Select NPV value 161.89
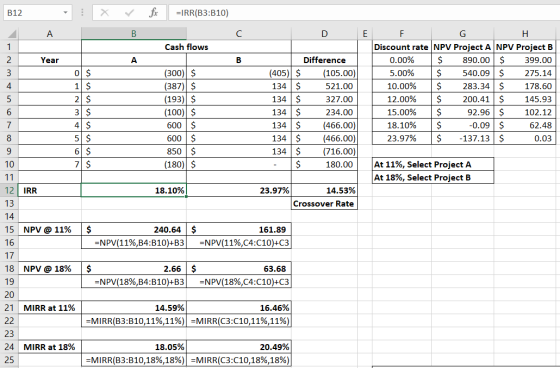Viewport: 560px width, 368px height. [239, 230]
